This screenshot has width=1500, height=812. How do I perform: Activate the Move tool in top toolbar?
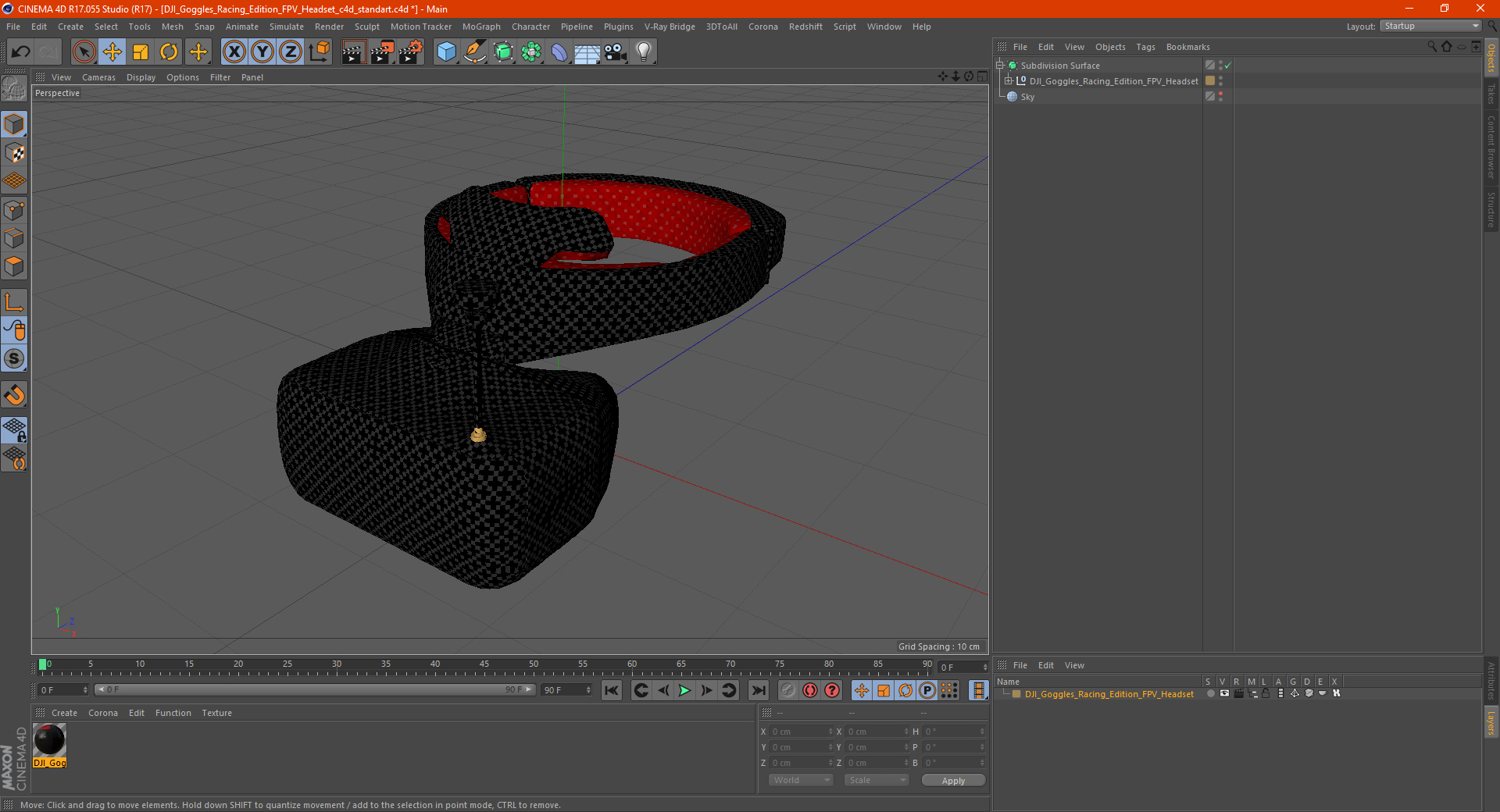tap(112, 52)
